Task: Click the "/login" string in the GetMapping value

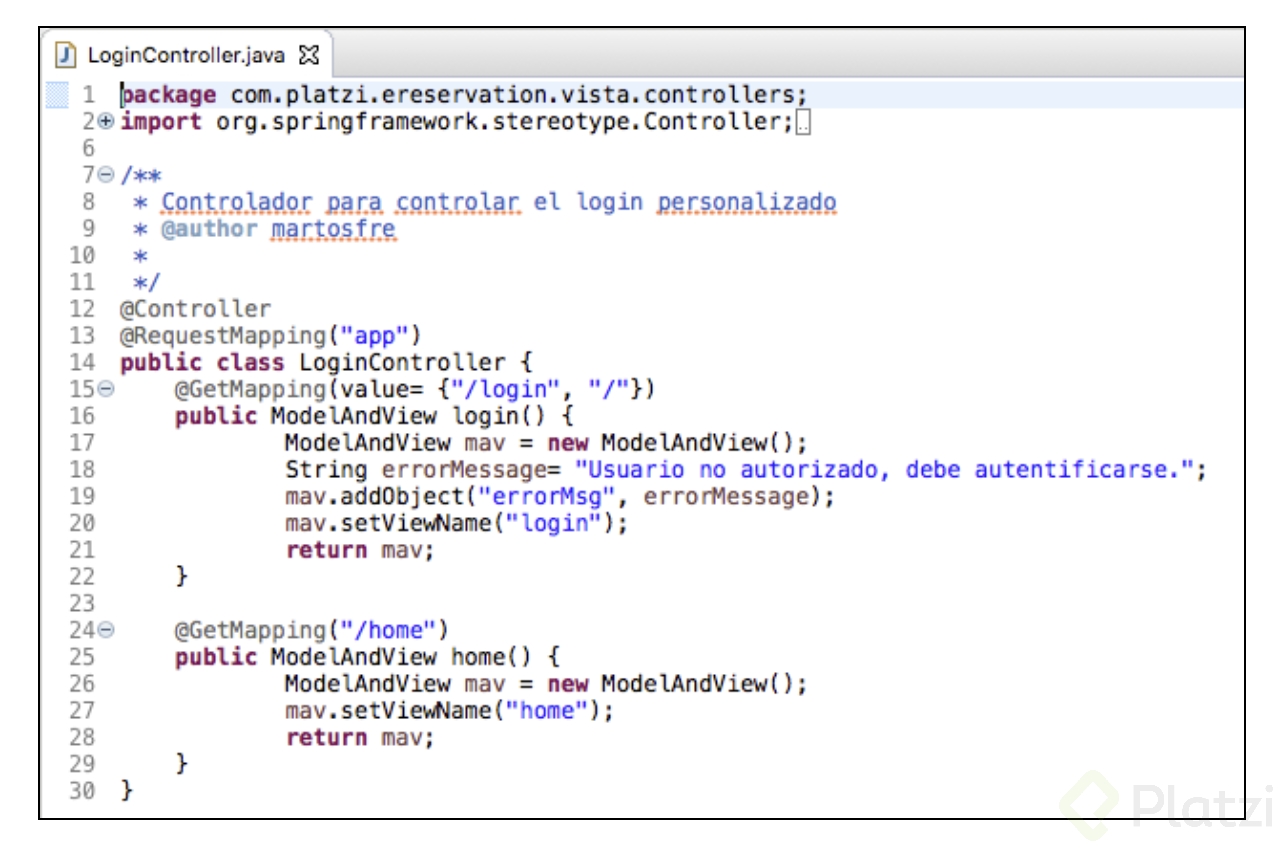Action: coord(506,389)
